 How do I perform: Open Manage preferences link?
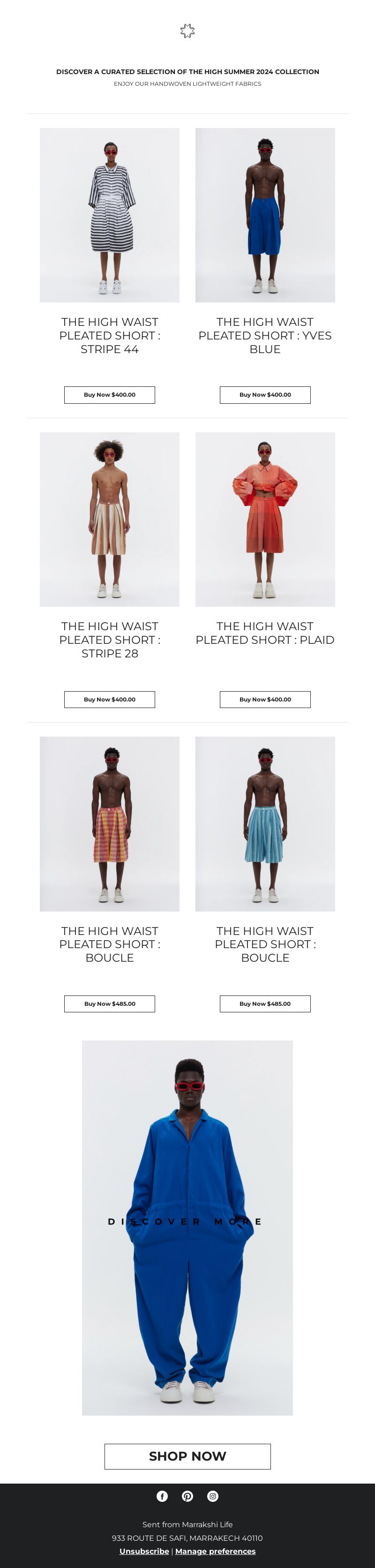tap(216, 1551)
